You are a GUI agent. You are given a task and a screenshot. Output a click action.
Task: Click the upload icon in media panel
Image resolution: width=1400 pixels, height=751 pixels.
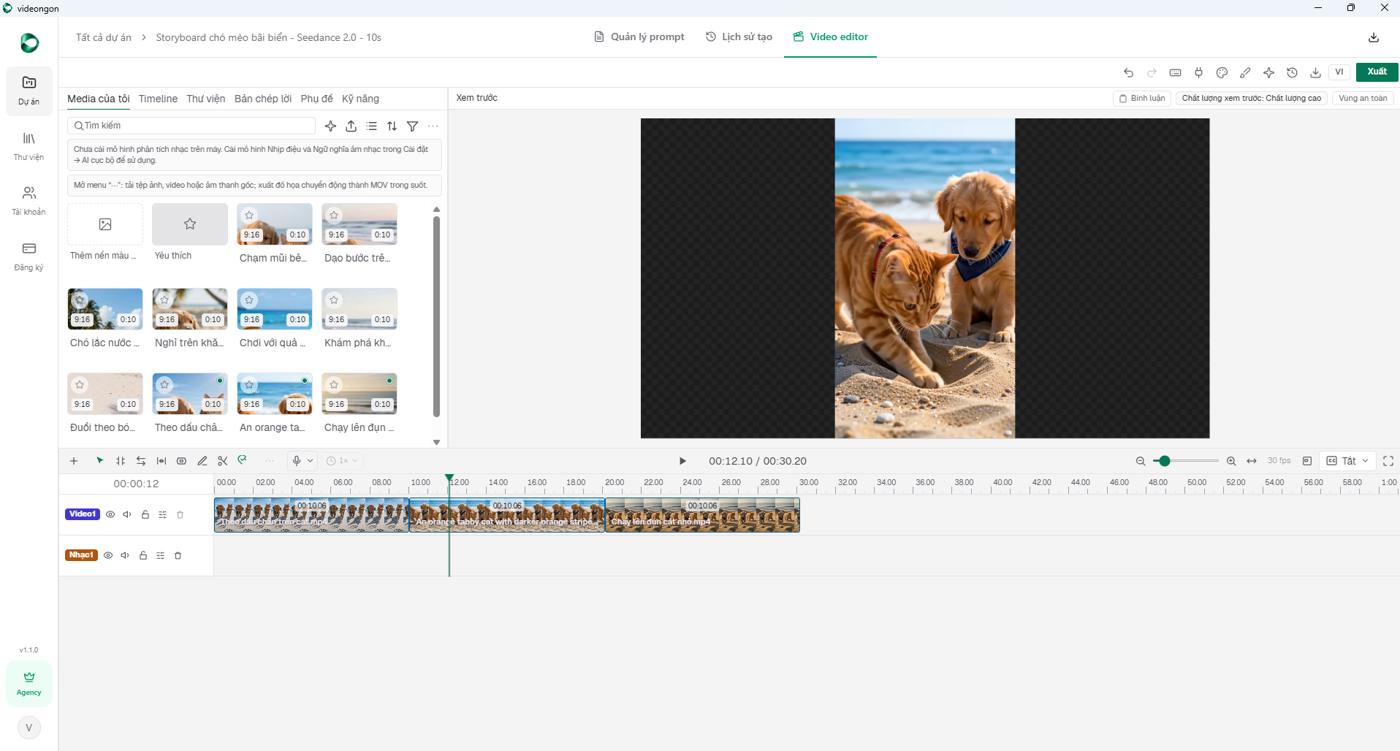[351, 126]
